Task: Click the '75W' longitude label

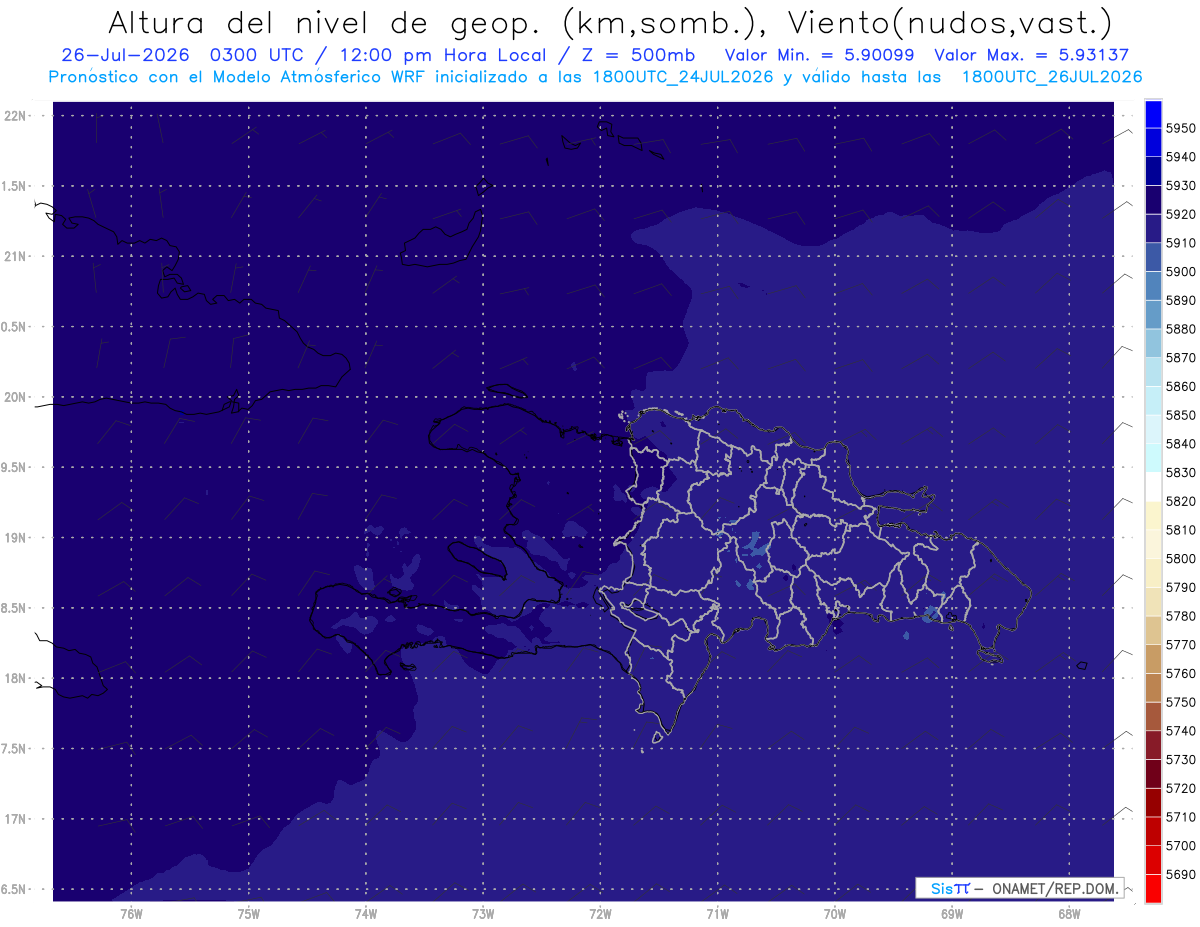Action: pos(248,914)
